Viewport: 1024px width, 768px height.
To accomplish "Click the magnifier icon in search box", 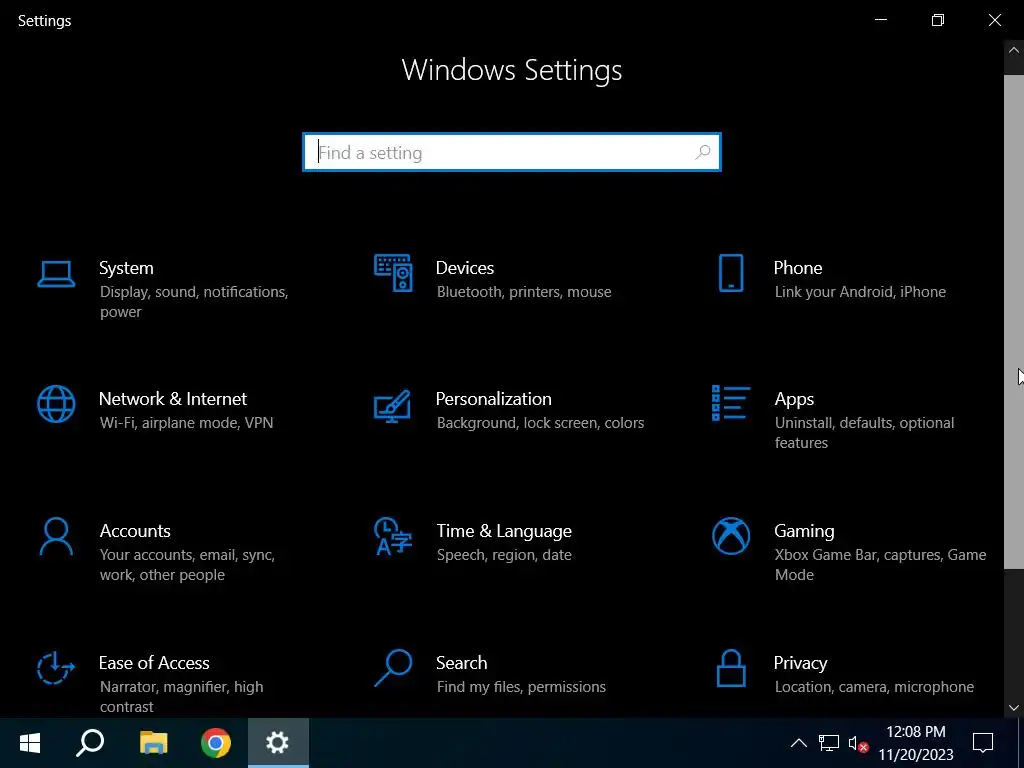I will coord(703,152).
